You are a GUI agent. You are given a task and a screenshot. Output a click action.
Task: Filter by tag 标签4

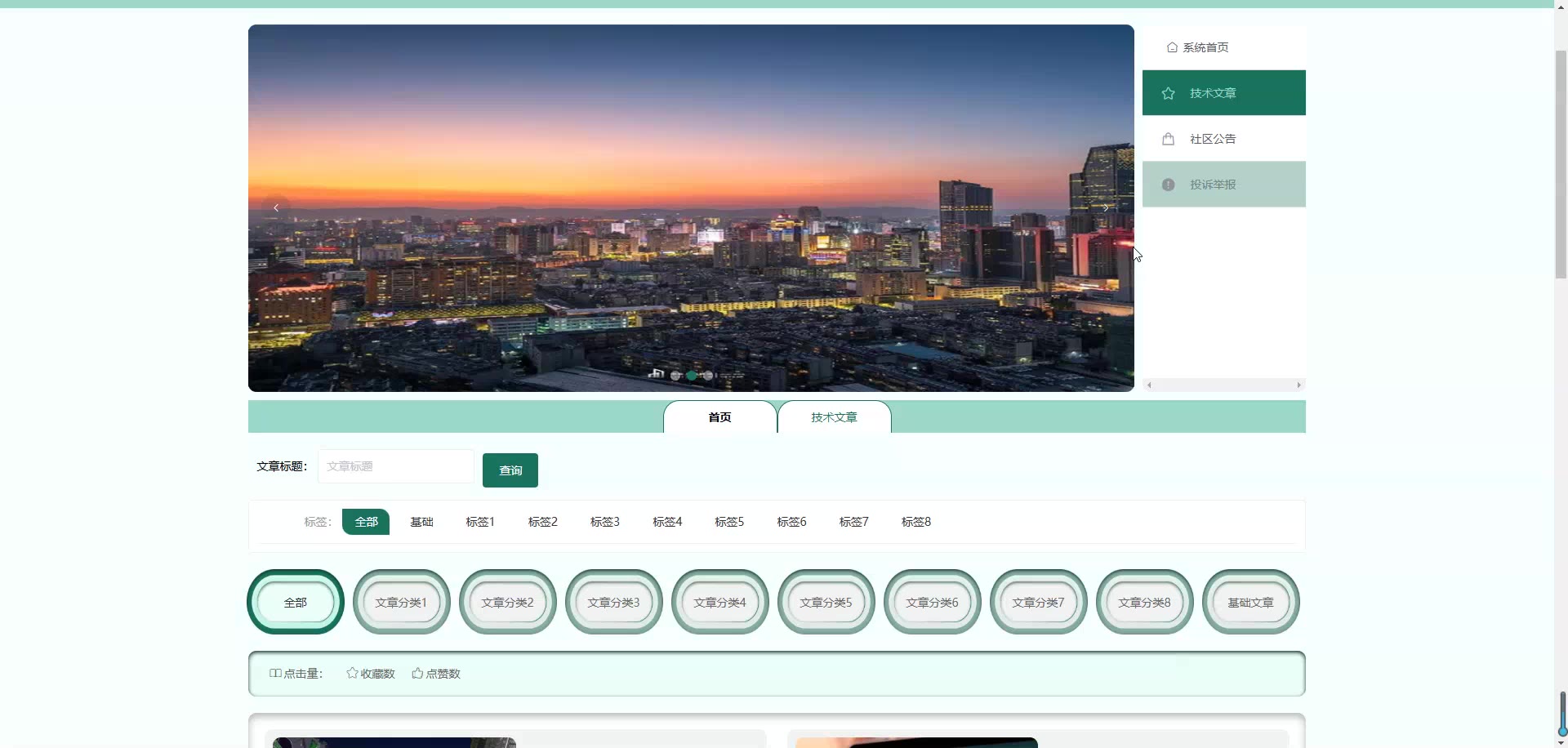[x=667, y=522]
